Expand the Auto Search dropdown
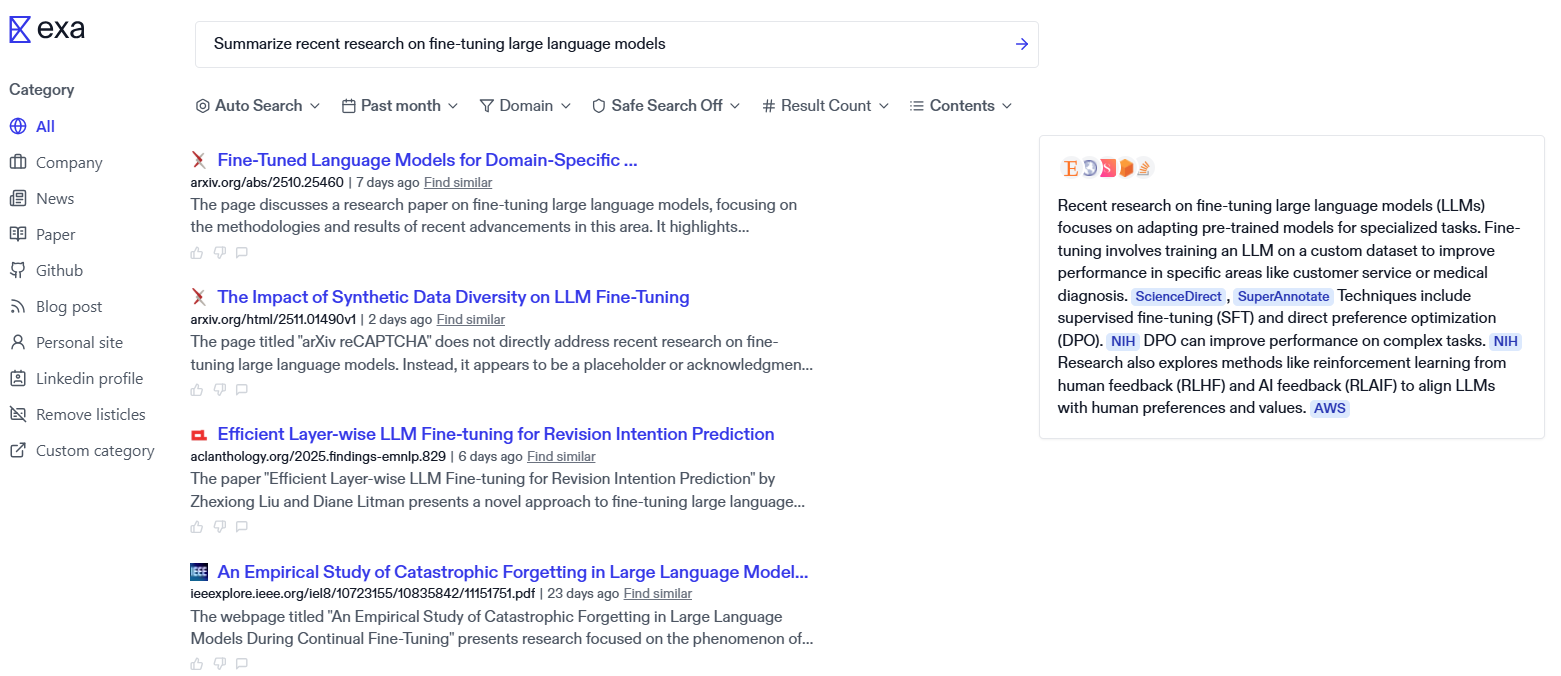 (x=257, y=106)
